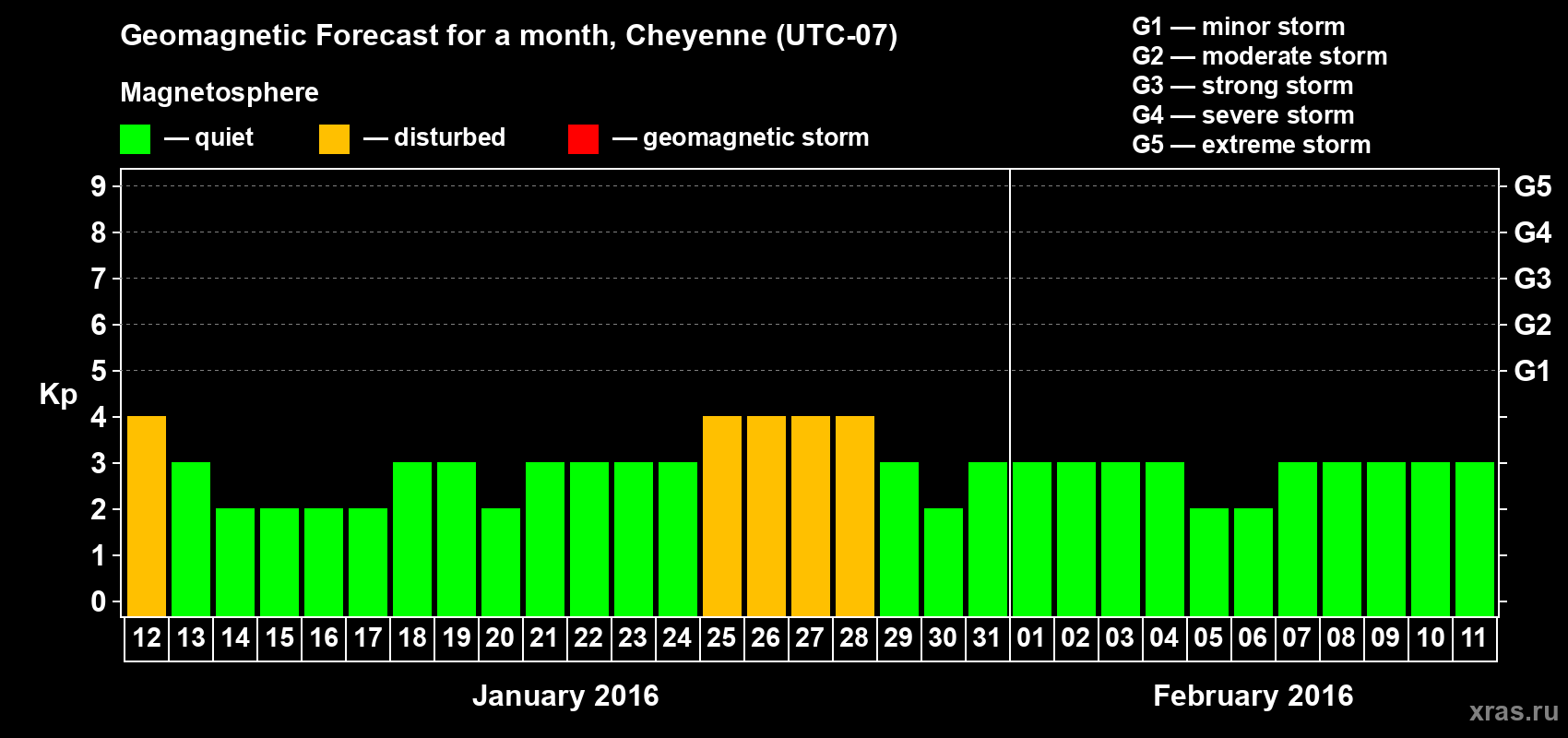1568x738 pixels.
Task: Select the orange bar for January 12
Action: pos(147,516)
